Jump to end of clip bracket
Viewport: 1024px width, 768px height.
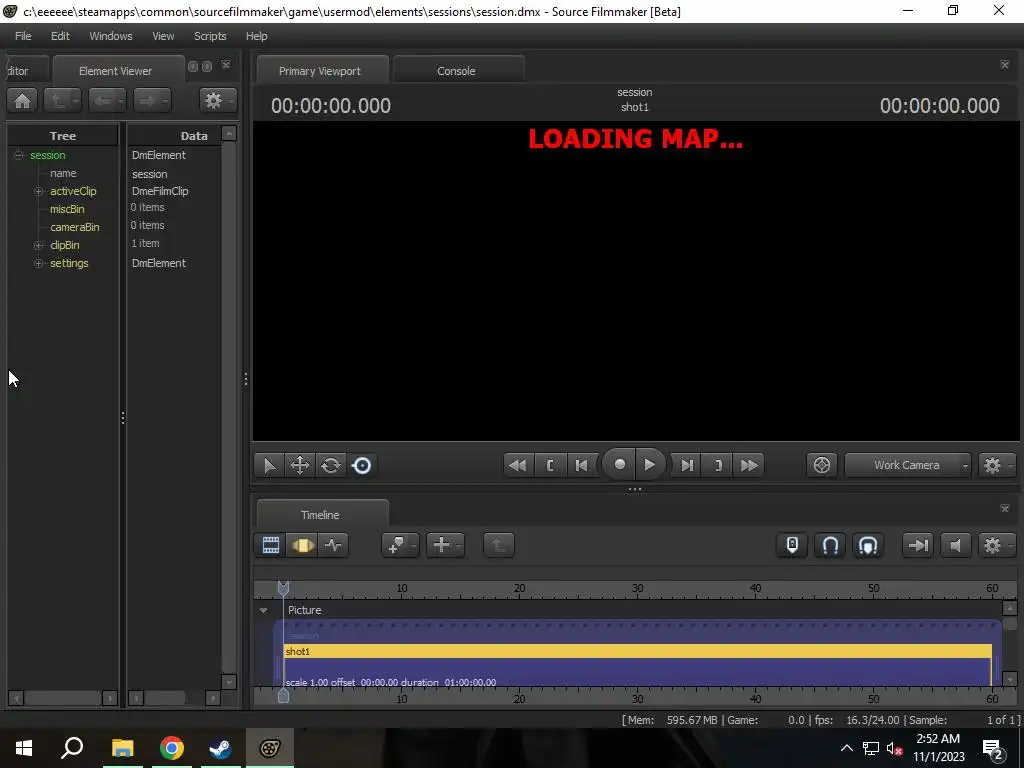718,466
